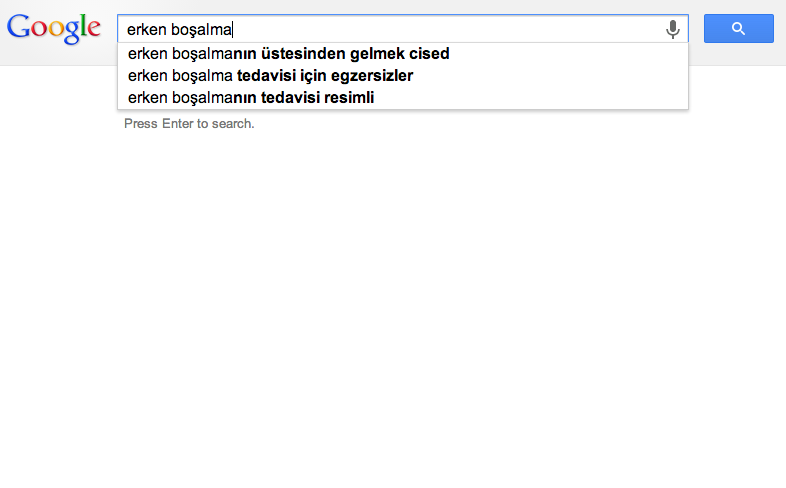
Task: Click the typed text "erken boşalma" in search box
Action: pyautogui.click(x=179, y=30)
